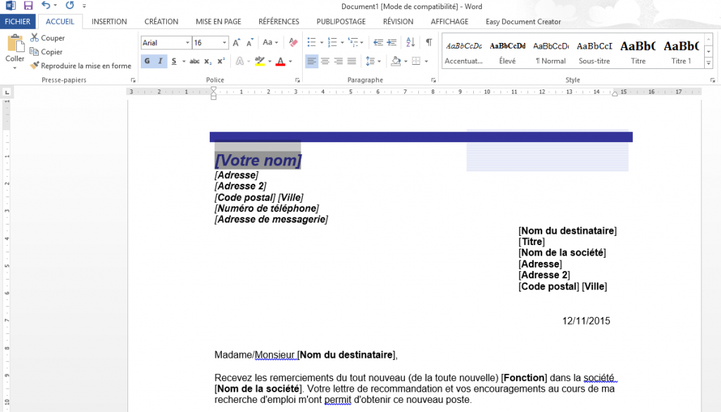Image resolution: width=721 pixels, height=412 pixels.
Task: Click the Couper scissors icon
Action: (x=34, y=38)
